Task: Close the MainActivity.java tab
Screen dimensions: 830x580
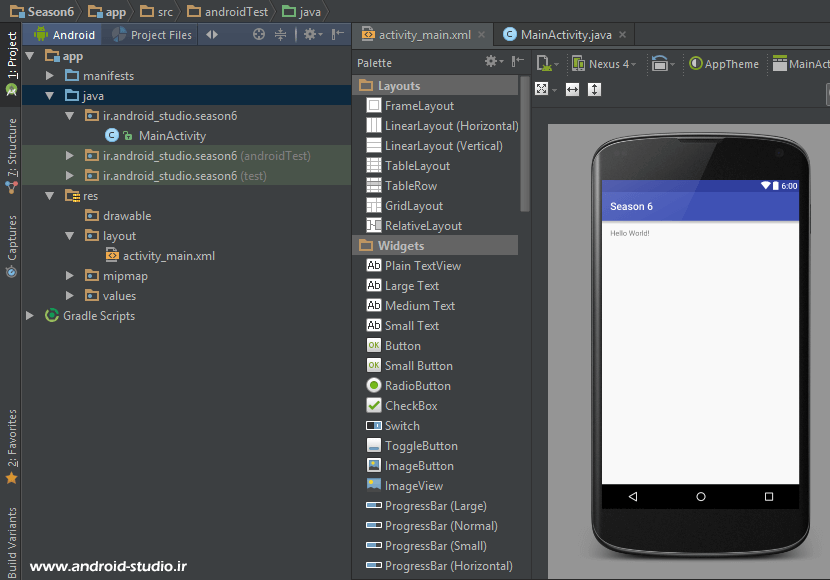Action: pos(622,35)
